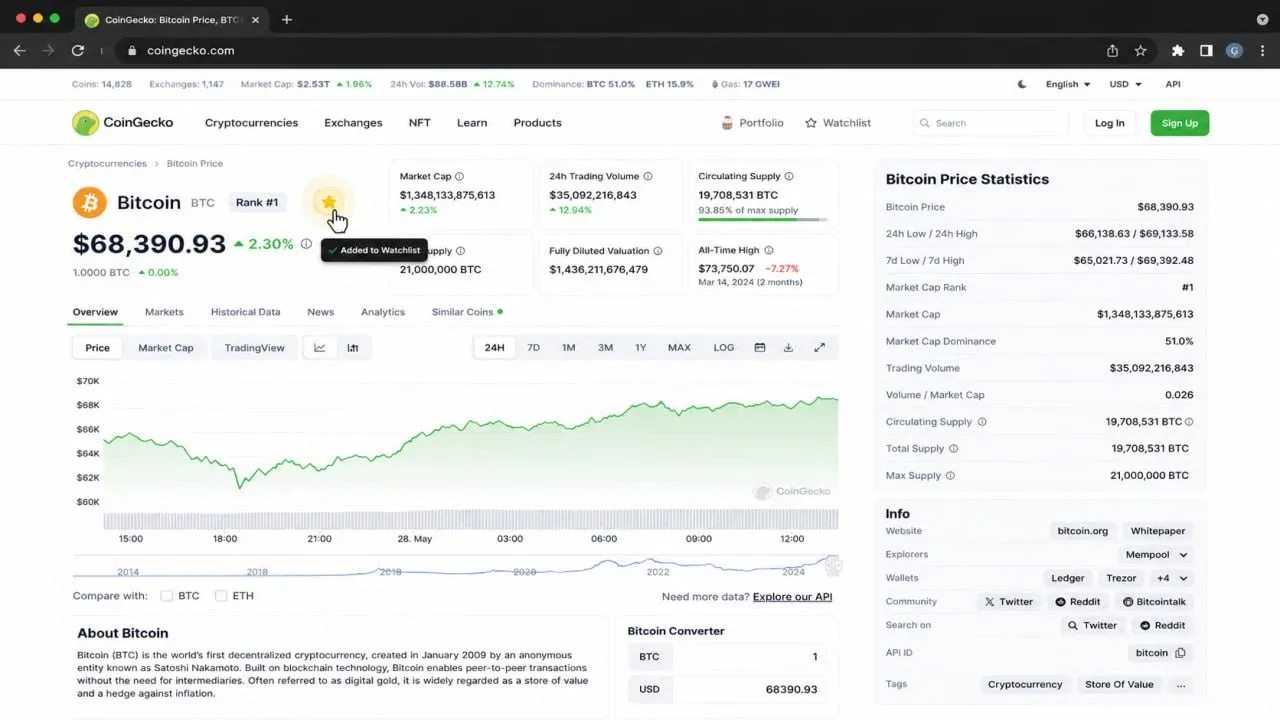Select the TradingView chart toggle

254,348
